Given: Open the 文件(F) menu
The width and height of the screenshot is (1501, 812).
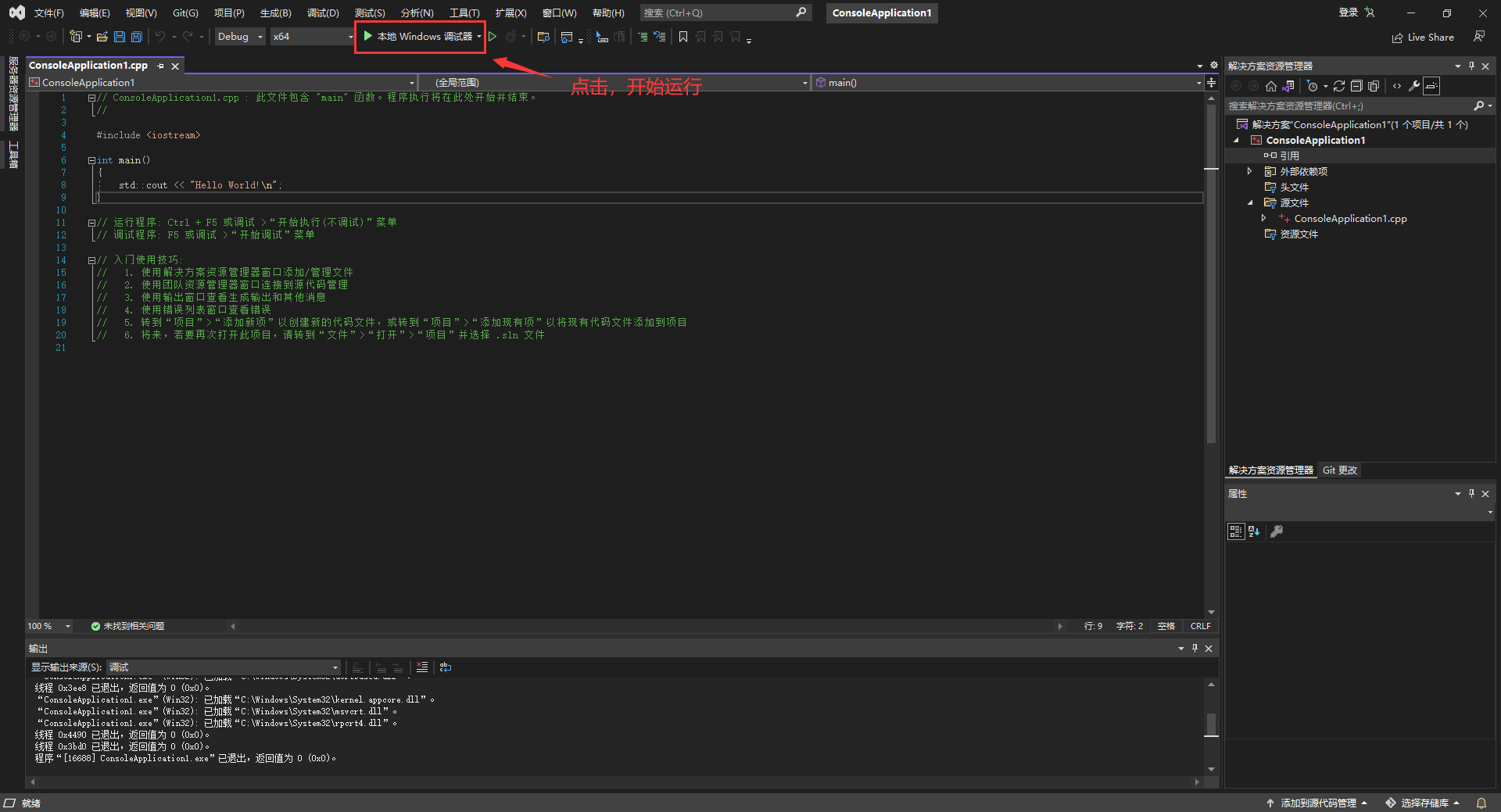Looking at the screenshot, I should [49, 13].
